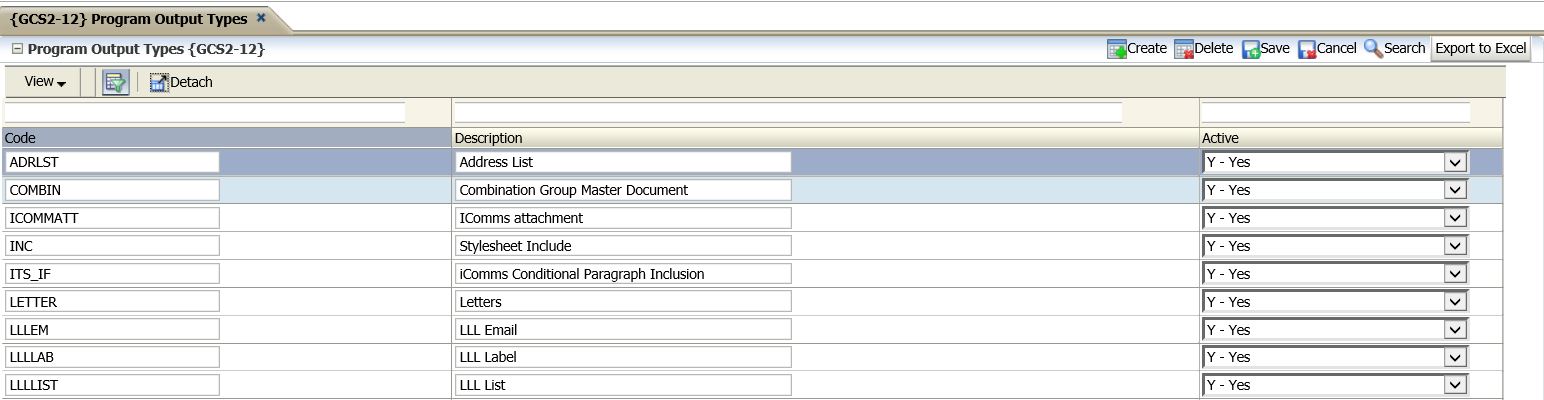Viewport: 1544px width, 400px height.
Task: Close the {GCS2-12} Program Output Types tab
Action: tap(261, 18)
